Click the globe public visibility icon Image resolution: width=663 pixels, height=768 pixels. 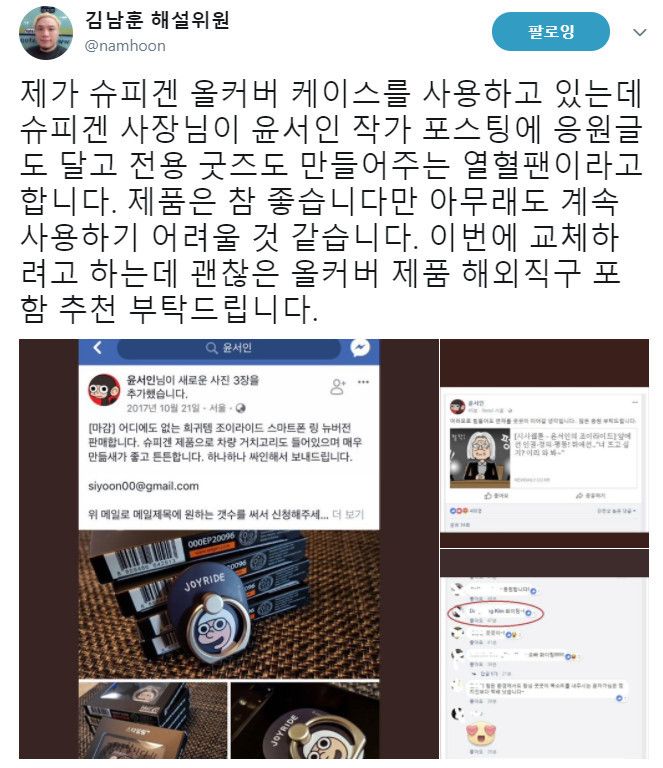[240, 408]
